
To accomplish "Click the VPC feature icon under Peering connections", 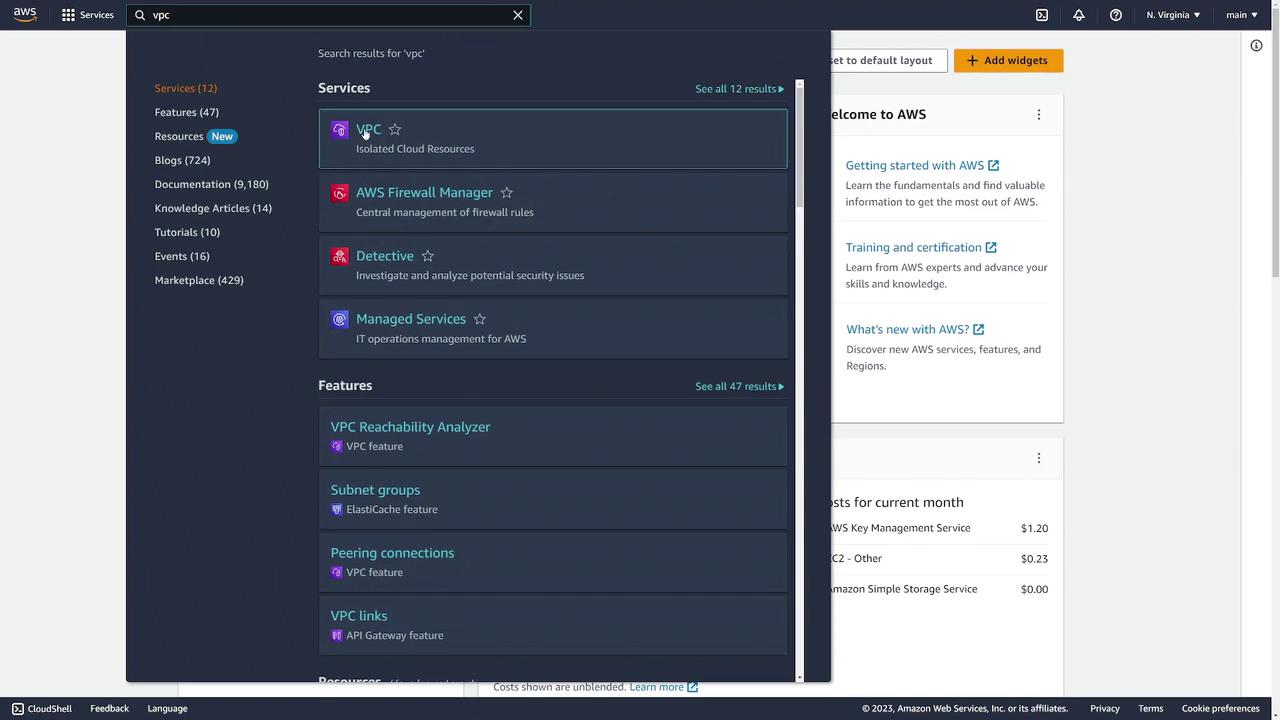I will tap(337, 572).
